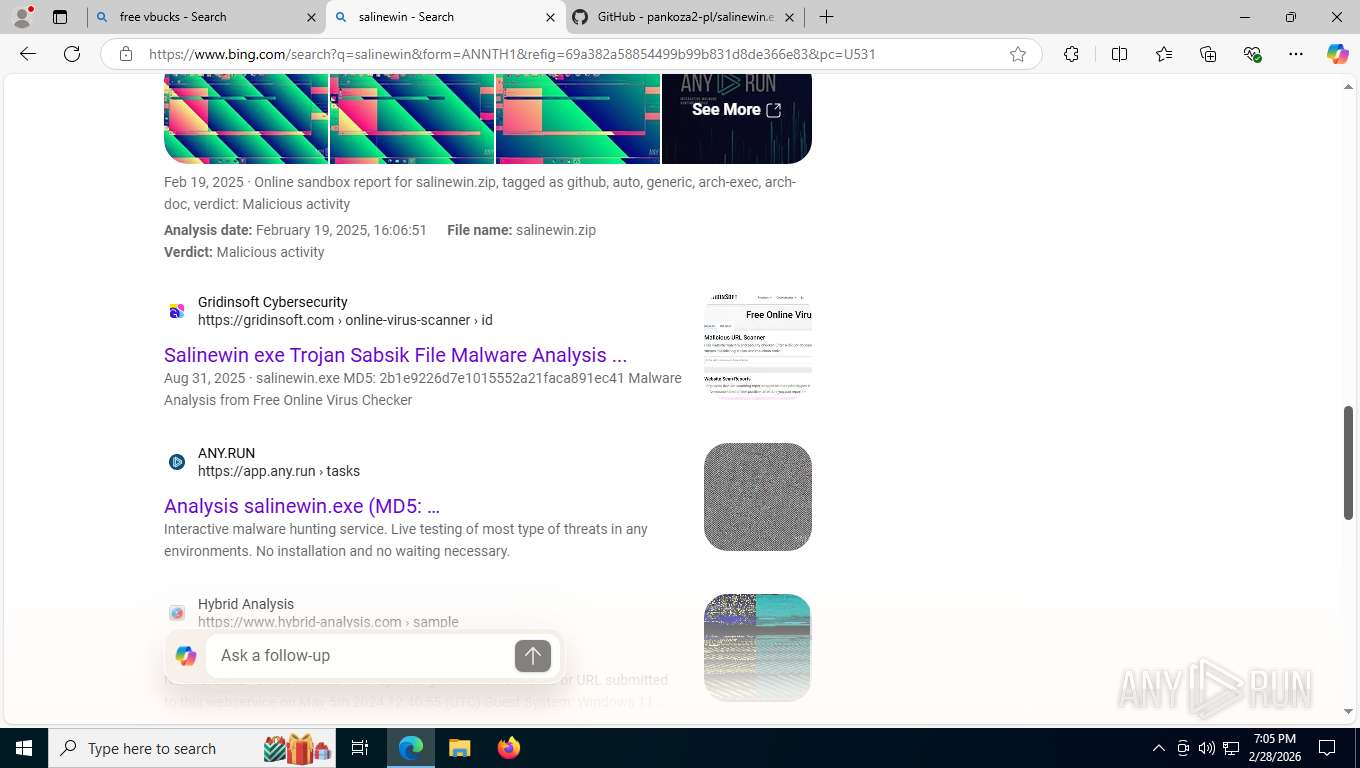Close the GitHub salinewin tab
1360x768 pixels.
[x=789, y=17]
